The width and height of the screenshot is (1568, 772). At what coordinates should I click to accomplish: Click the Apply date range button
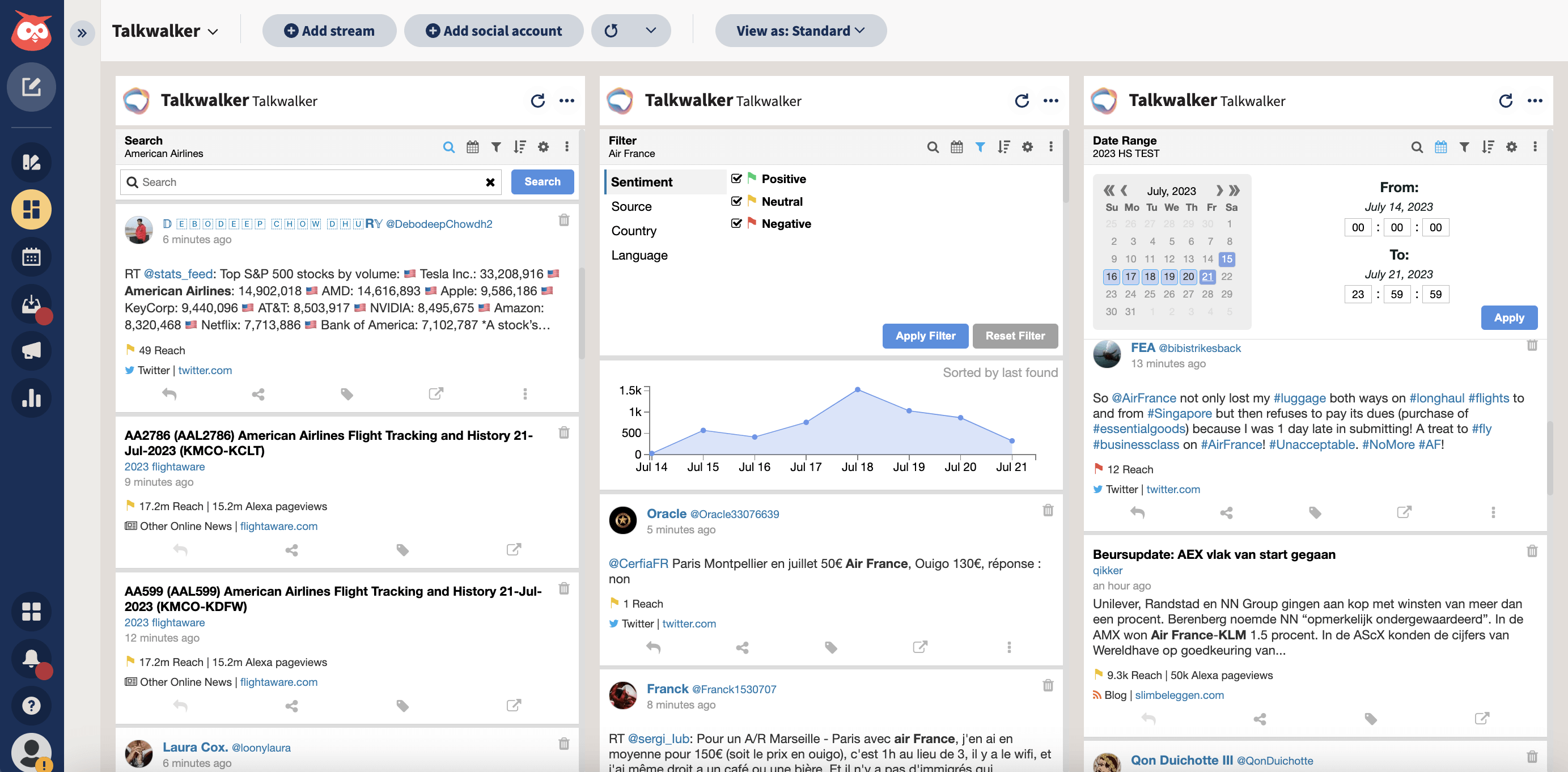tap(1509, 317)
